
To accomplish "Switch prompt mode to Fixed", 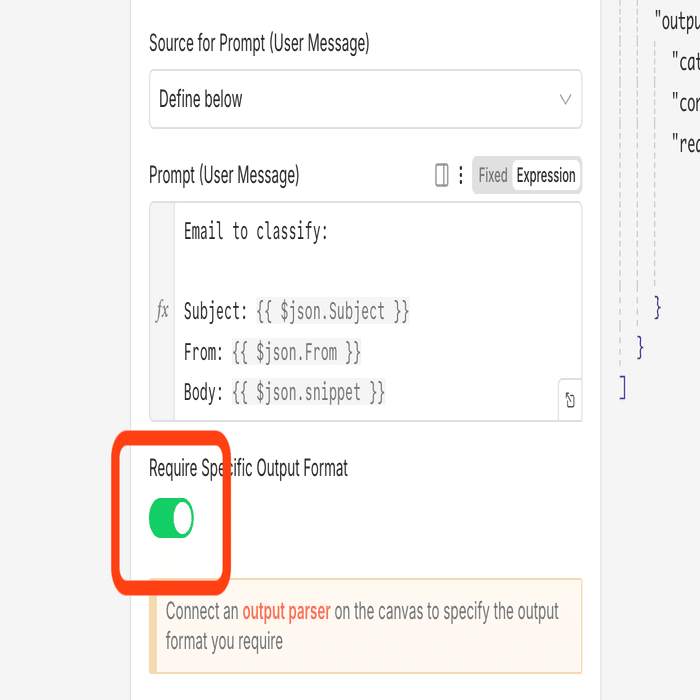I will (x=493, y=176).
